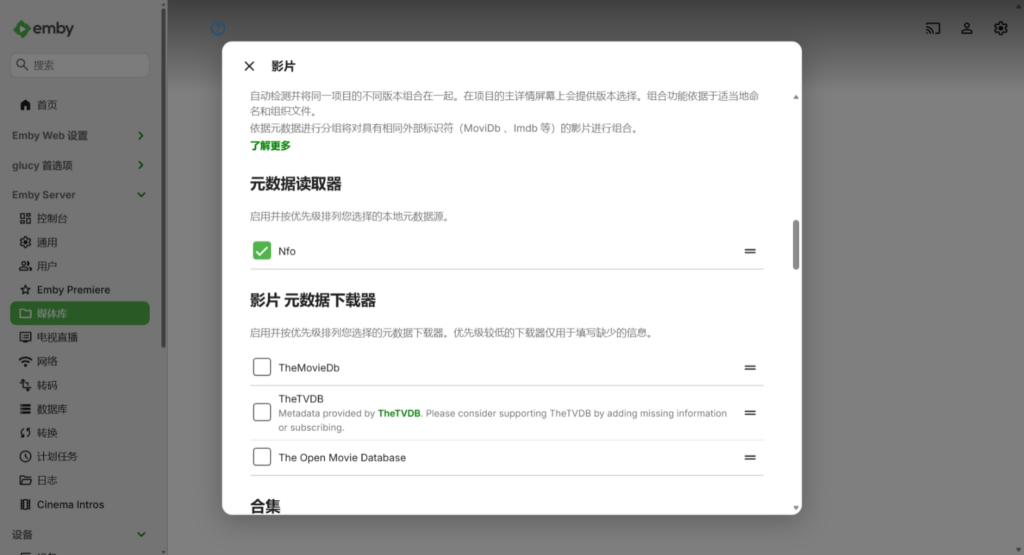Open the TheTVDB hyperlink in description
The image size is (1024, 555).
(x=399, y=413)
